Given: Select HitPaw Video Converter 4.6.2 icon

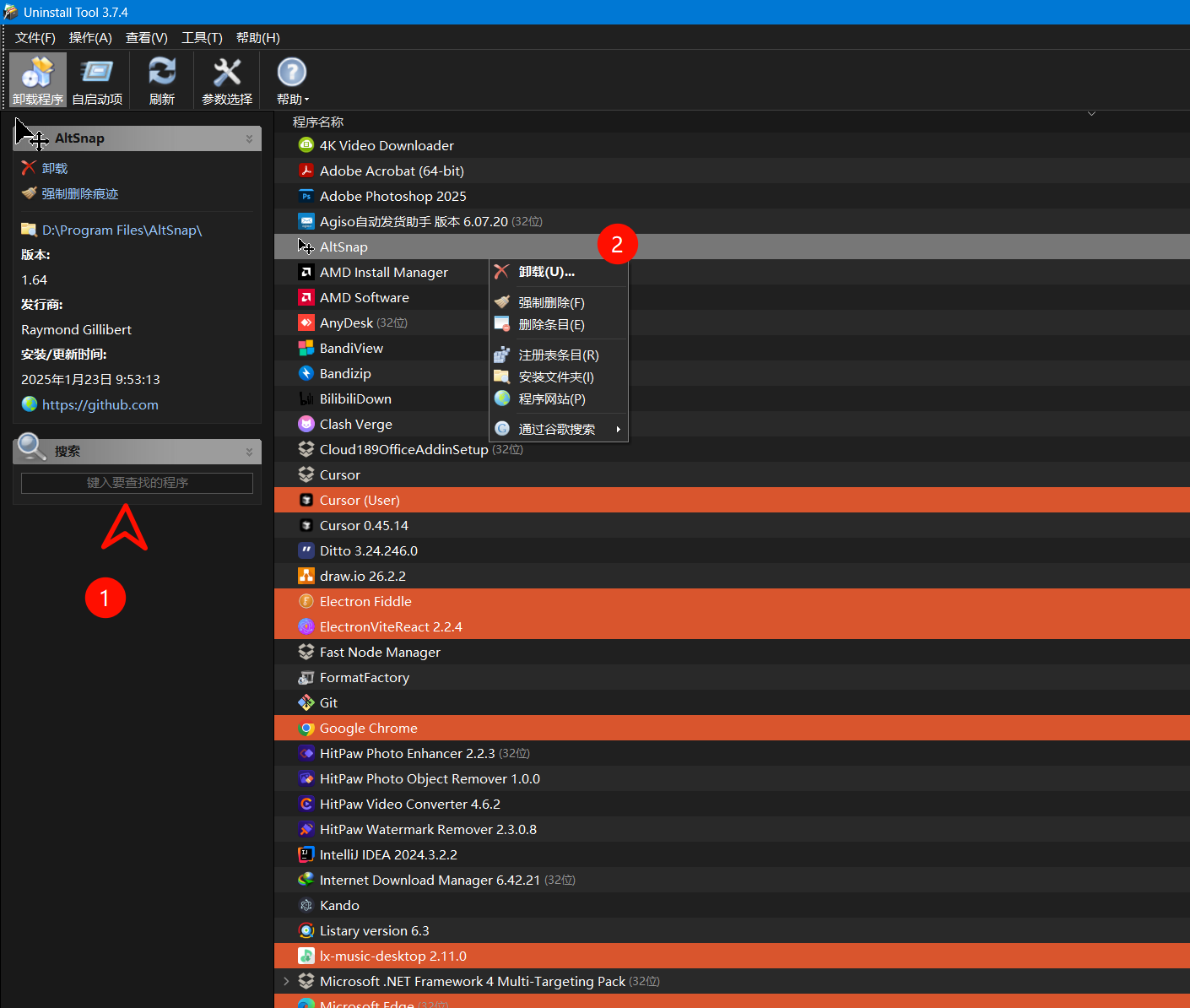Looking at the screenshot, I should pyautogui.click(x=306, y=804).
